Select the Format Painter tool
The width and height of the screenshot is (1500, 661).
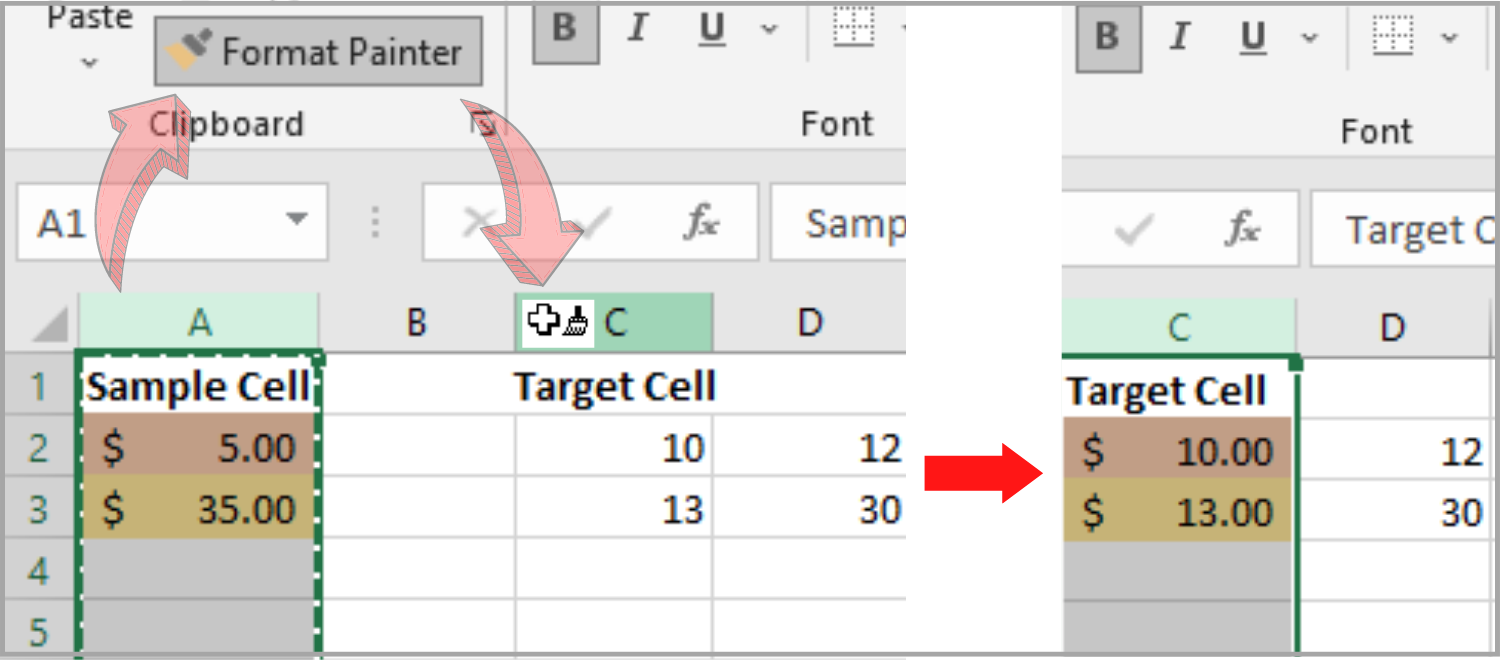(317, 50)
